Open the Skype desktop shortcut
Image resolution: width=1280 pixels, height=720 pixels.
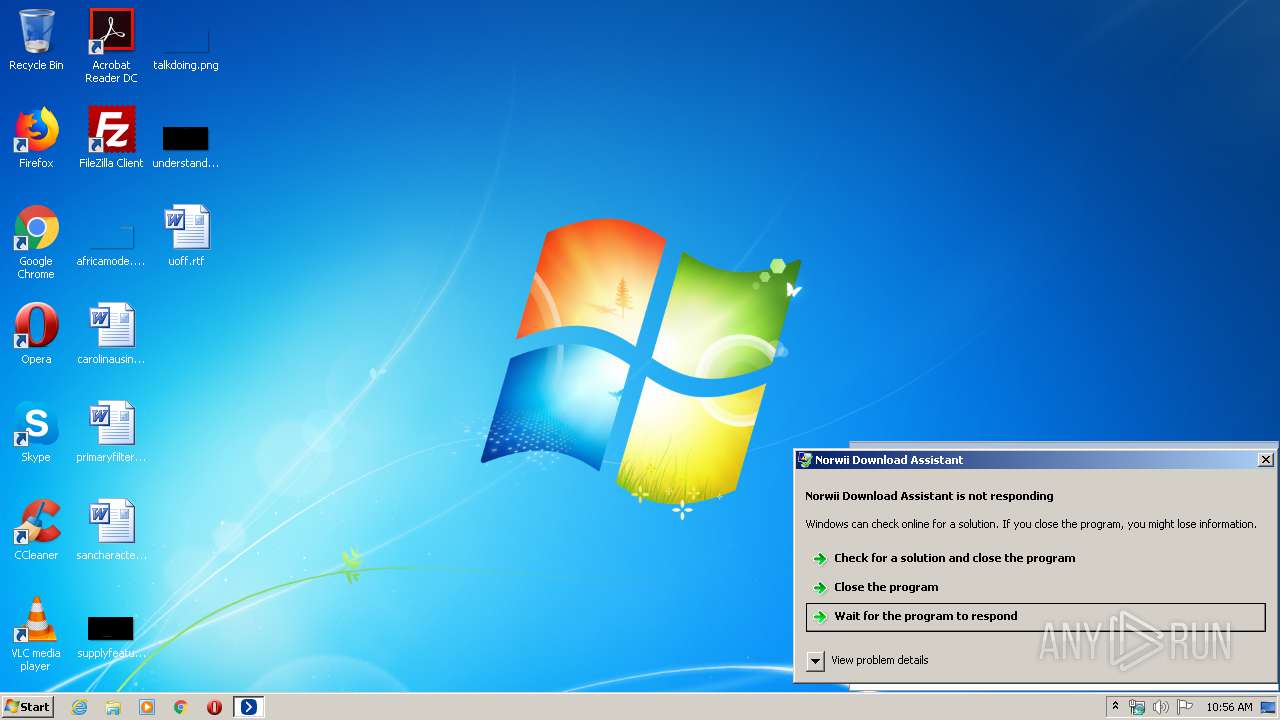[36, 432]
